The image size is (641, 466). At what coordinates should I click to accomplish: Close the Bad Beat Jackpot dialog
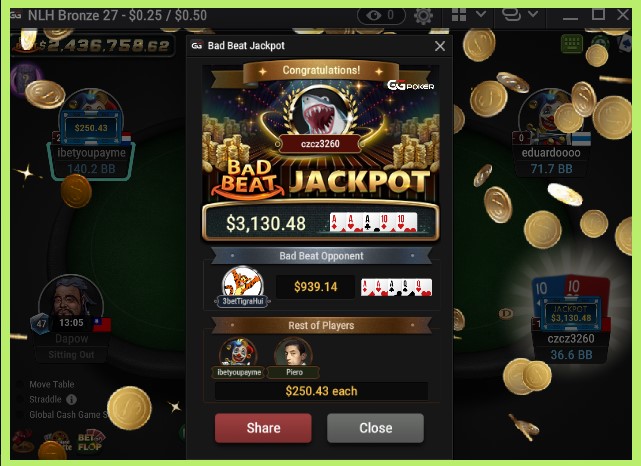[x=440, y=46]
